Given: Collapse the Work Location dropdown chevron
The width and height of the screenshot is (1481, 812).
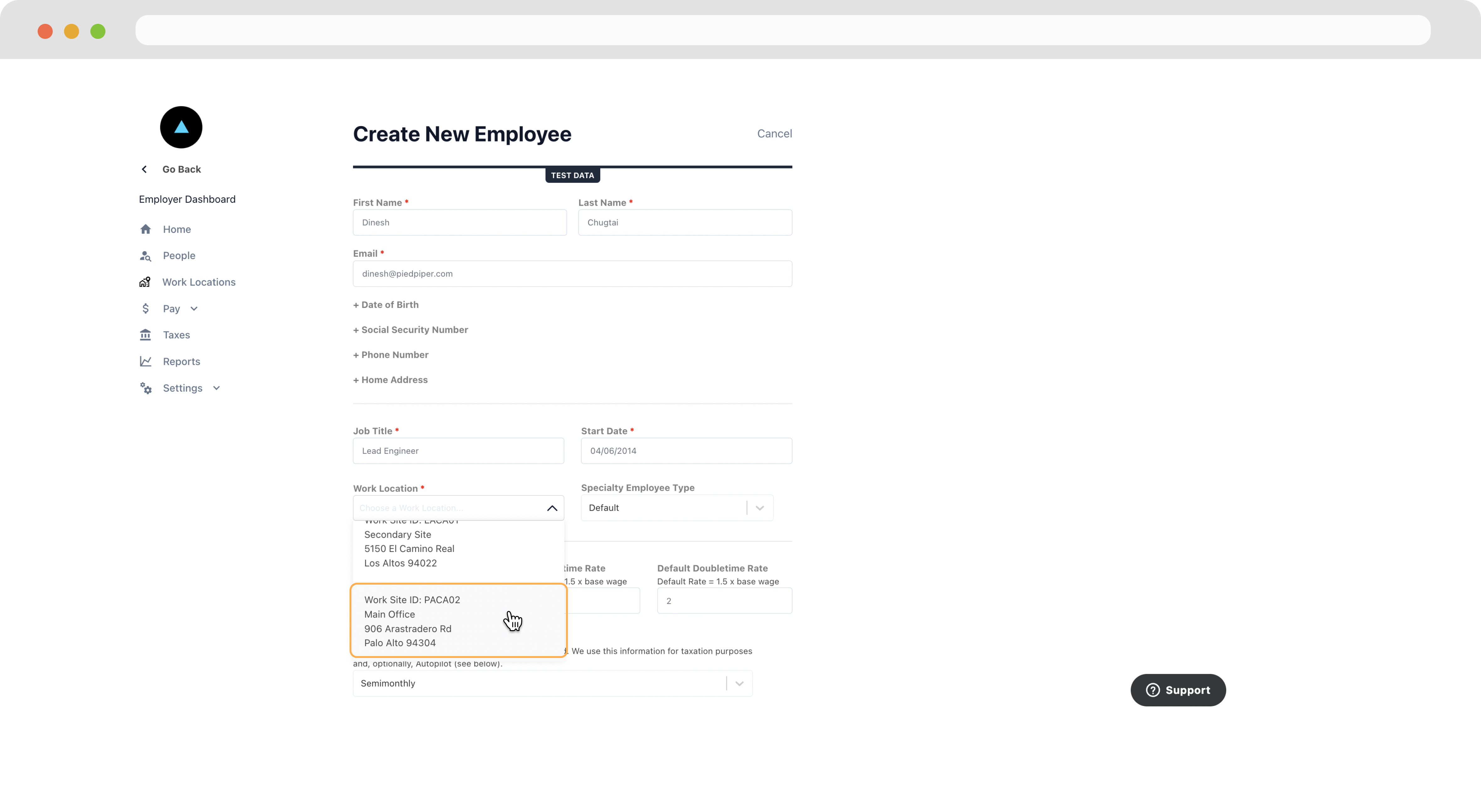Looking at the screenshot, I should click(x=552, y=508).
